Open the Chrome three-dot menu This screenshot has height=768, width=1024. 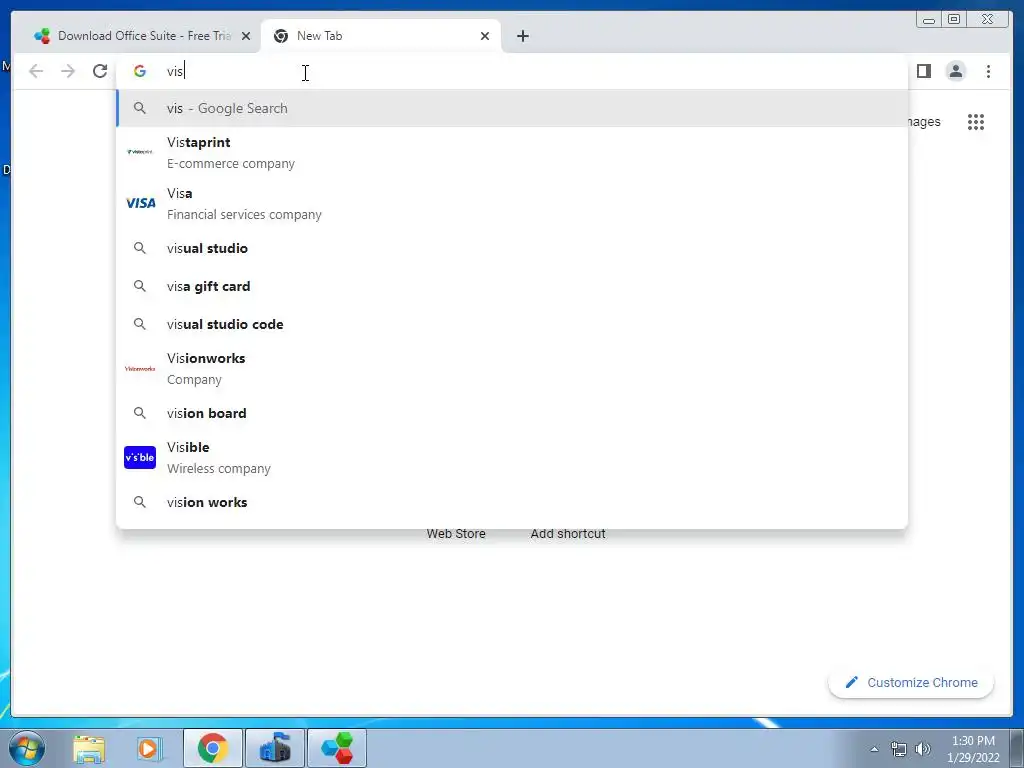pos(988,71)
